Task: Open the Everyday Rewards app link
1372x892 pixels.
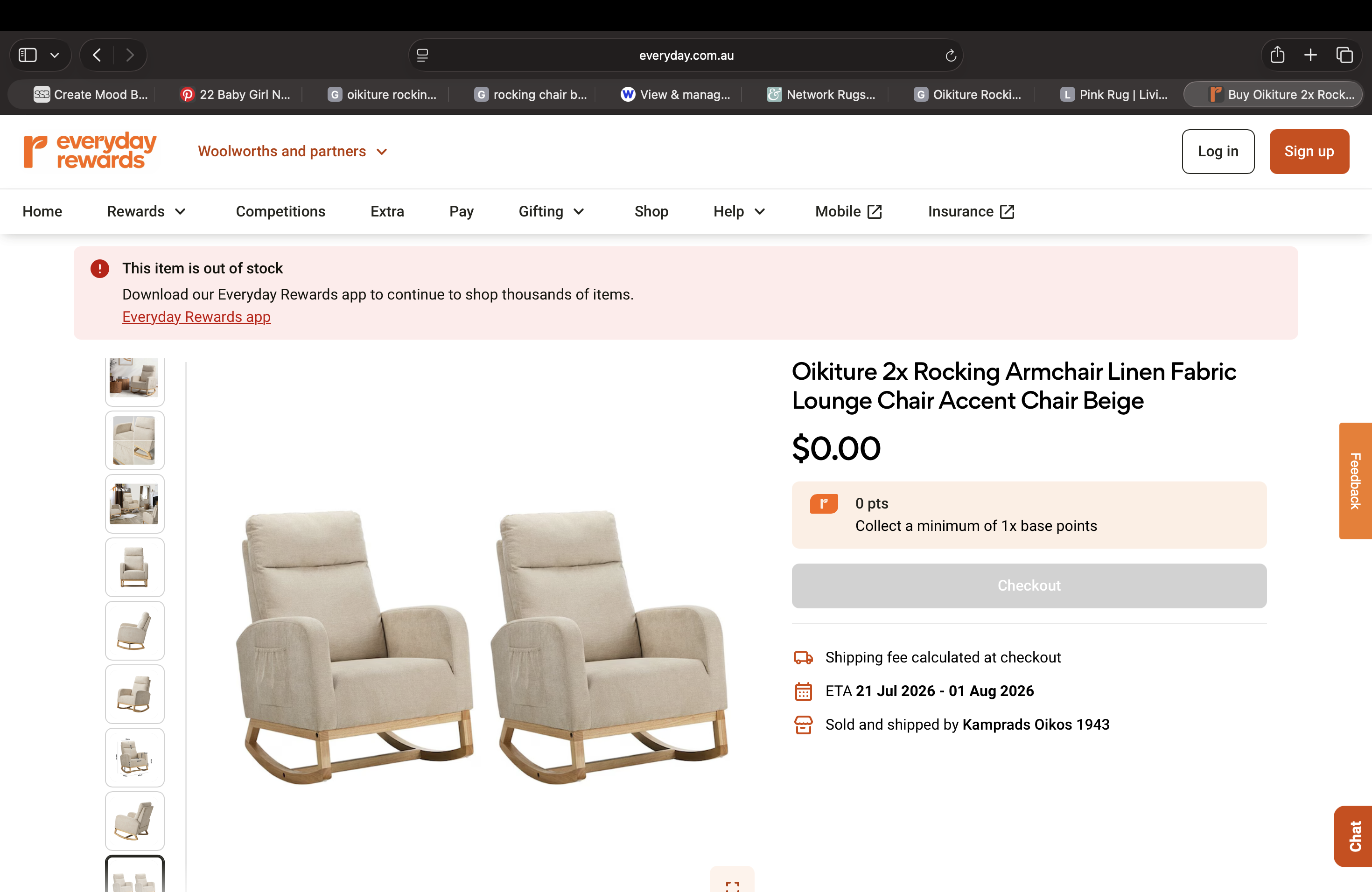Action: 196,317
